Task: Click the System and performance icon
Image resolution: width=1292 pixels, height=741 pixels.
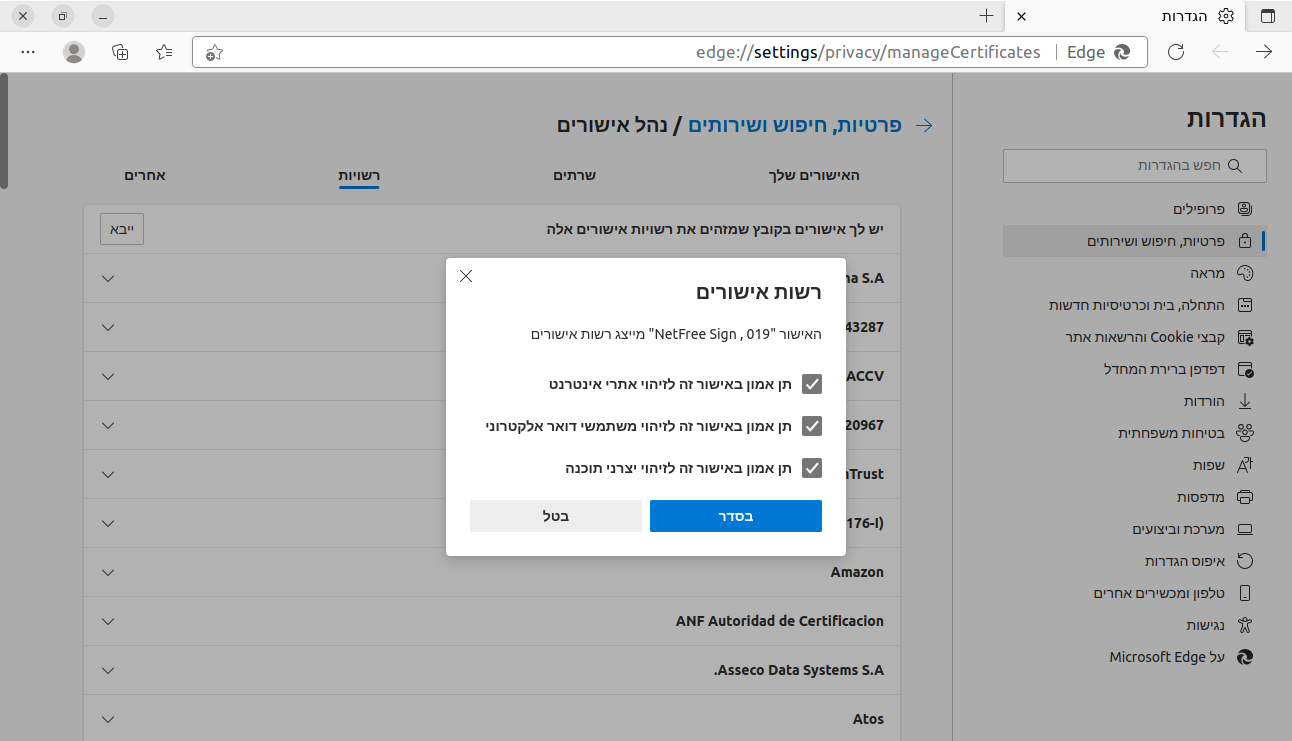Action: pos(1245,529)
